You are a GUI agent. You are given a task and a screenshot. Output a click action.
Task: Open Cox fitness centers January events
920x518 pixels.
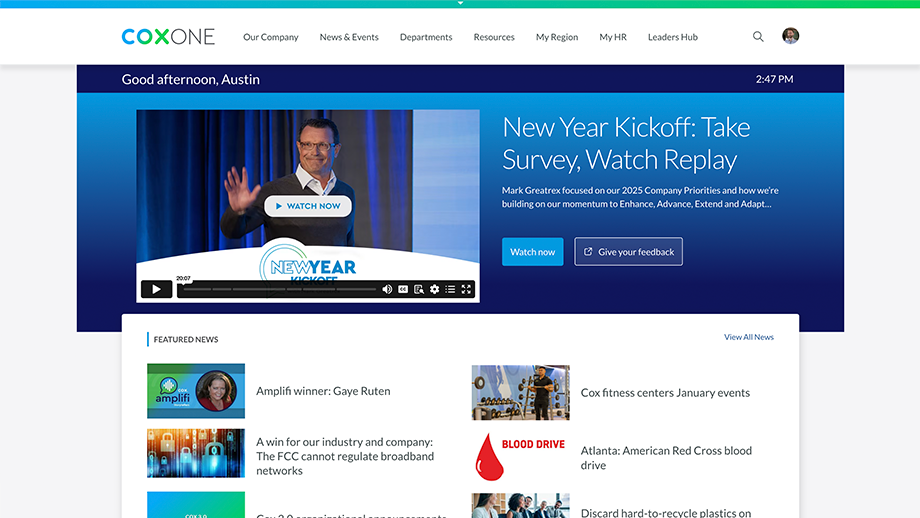click(x=665, y=392)
